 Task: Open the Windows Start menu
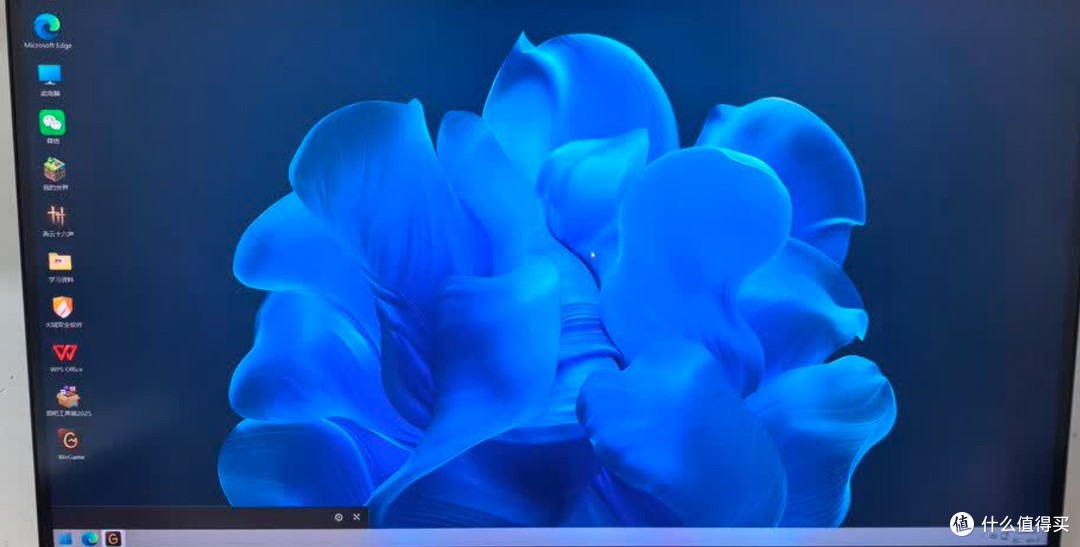(66, 539)
